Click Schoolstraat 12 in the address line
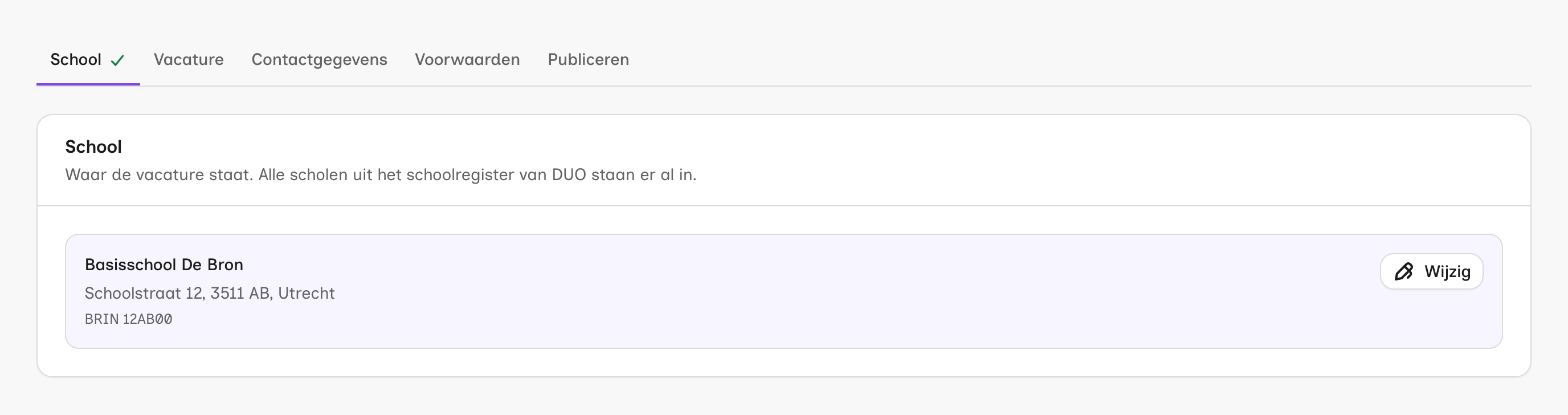Viewport: 1568px width, 415px height. click(144, 294)
